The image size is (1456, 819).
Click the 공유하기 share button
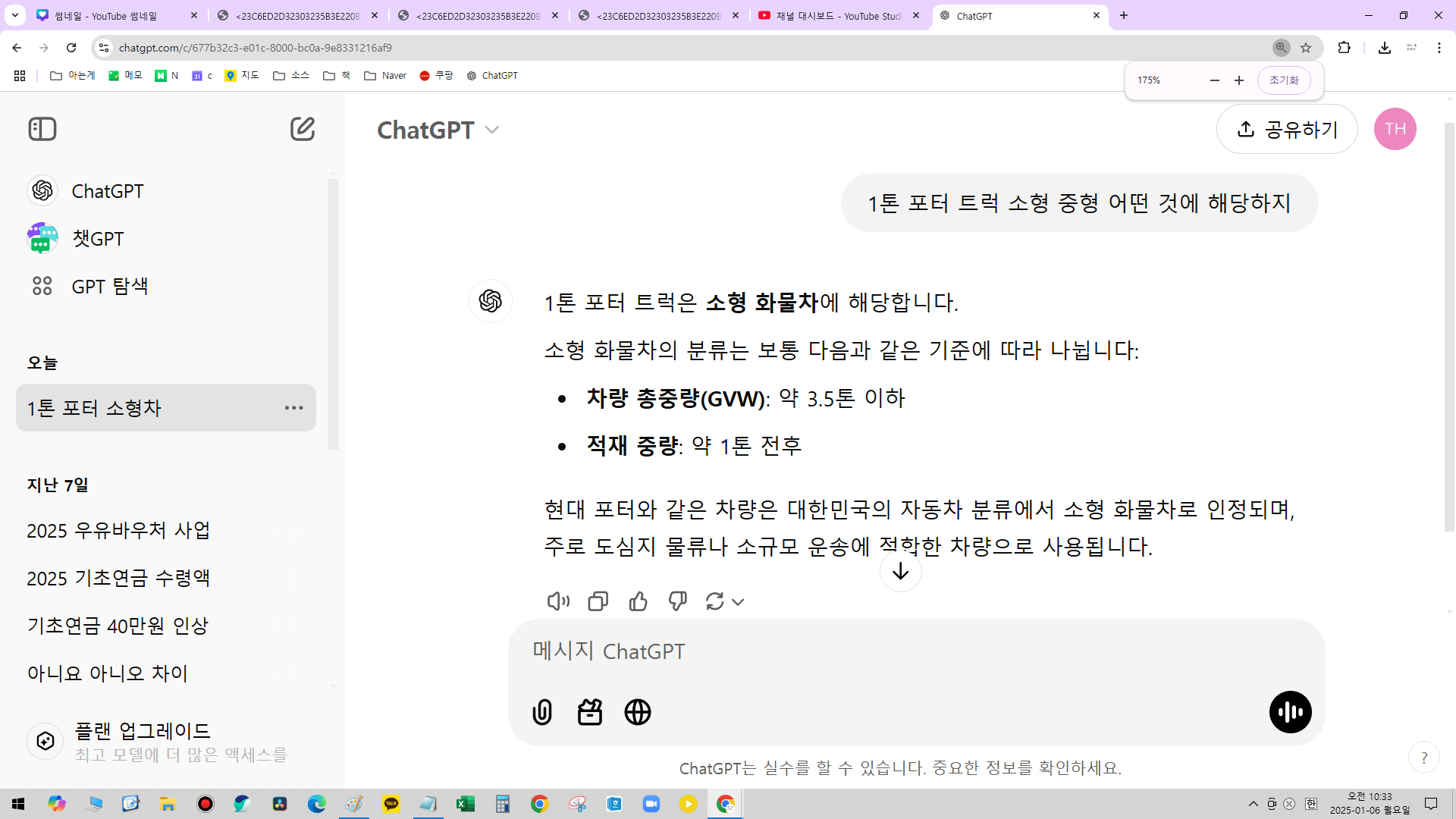tap(1287, 129)
